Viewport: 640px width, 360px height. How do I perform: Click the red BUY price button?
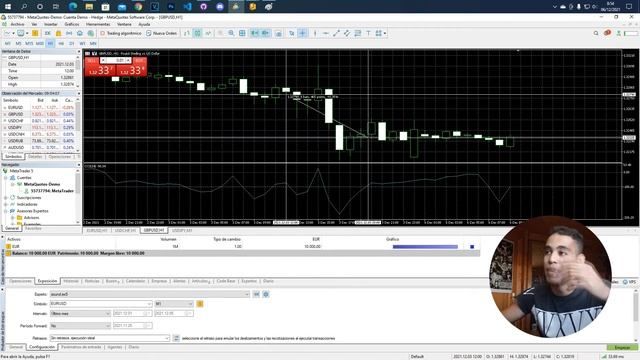[x=131, y=70]
